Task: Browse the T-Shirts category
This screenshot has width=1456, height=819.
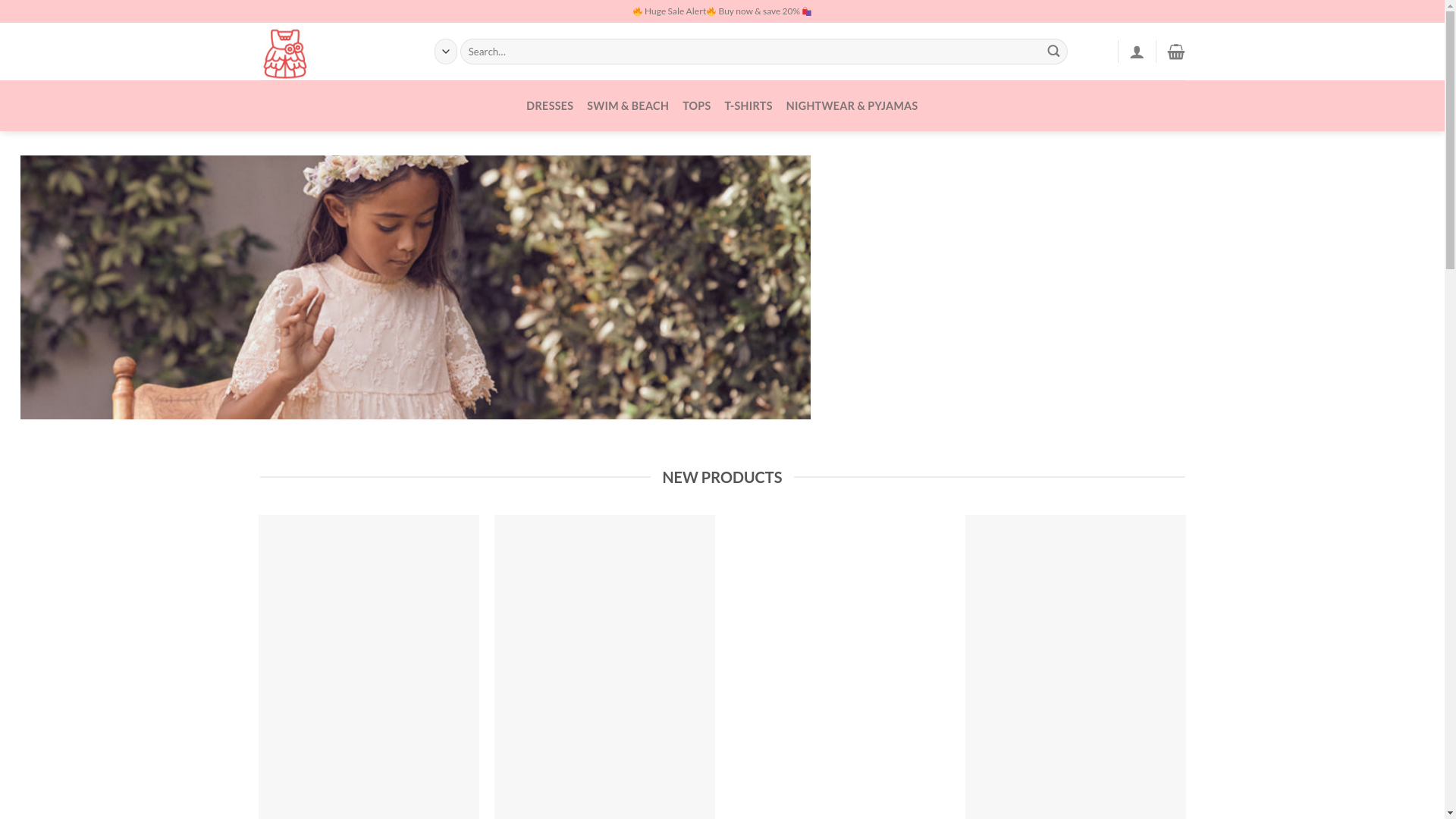Action: [748, 105]
